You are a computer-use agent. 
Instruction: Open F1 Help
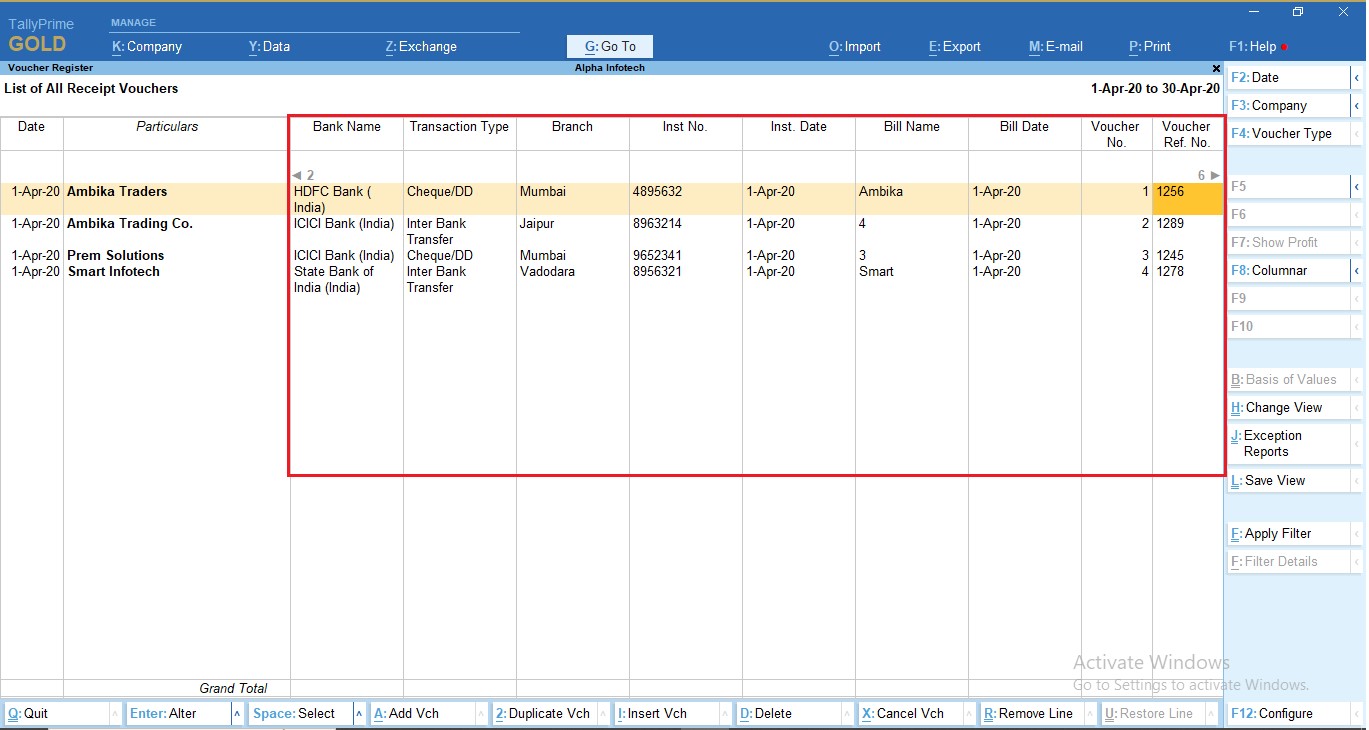(x=1252, y=47)
